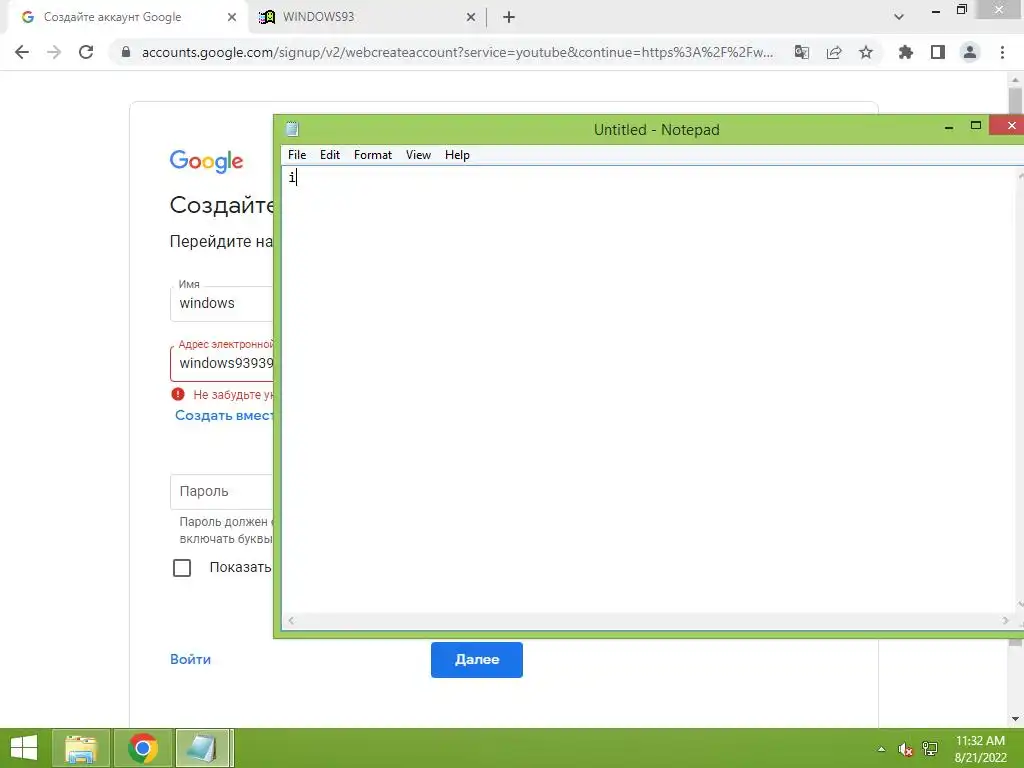Click Chrome page scrollbar down arrow
The image size is (1024, 768).
click(1015, 719)
